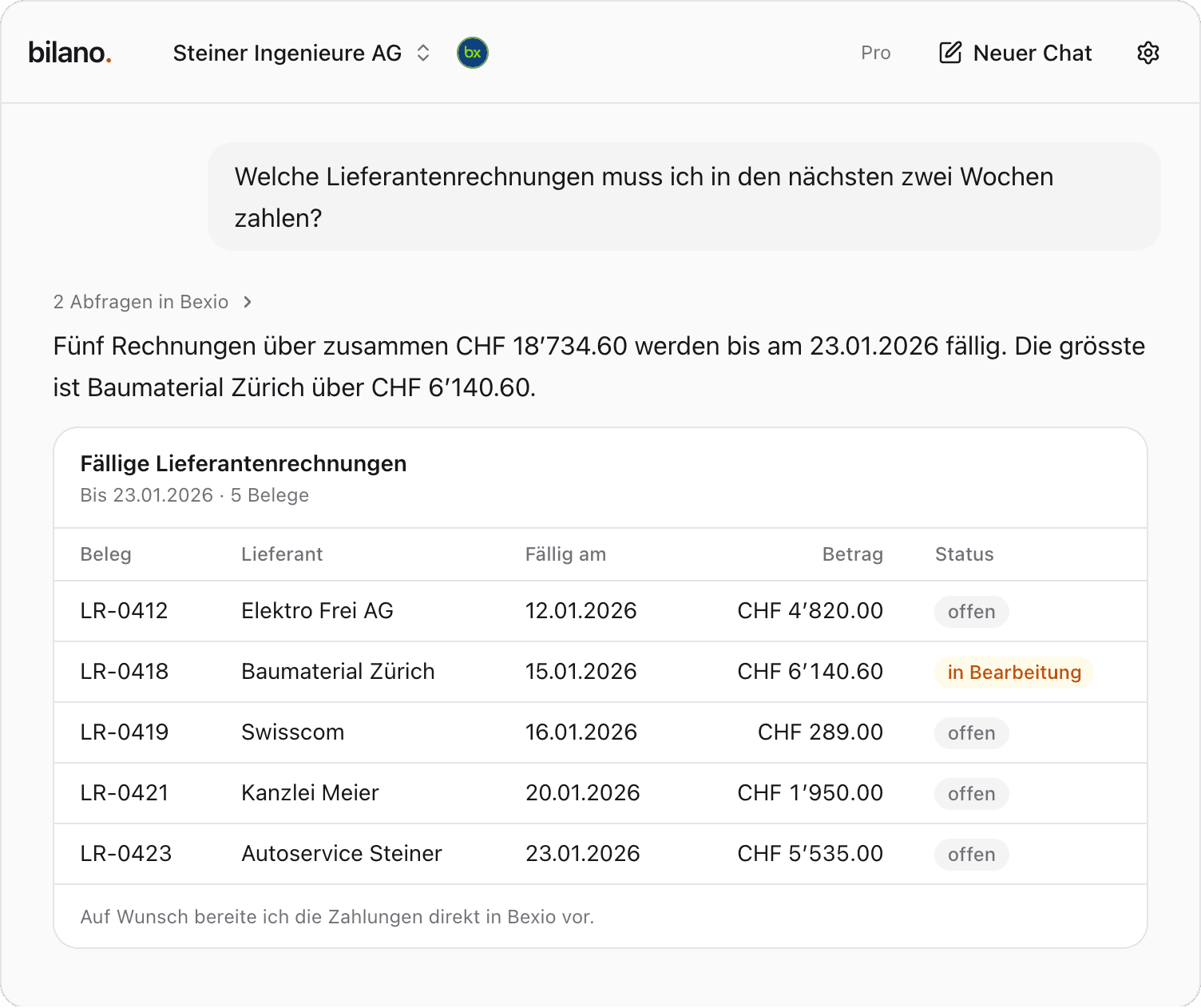
Task: Click amount CHF 4'820.00
Action: (810, 611)
